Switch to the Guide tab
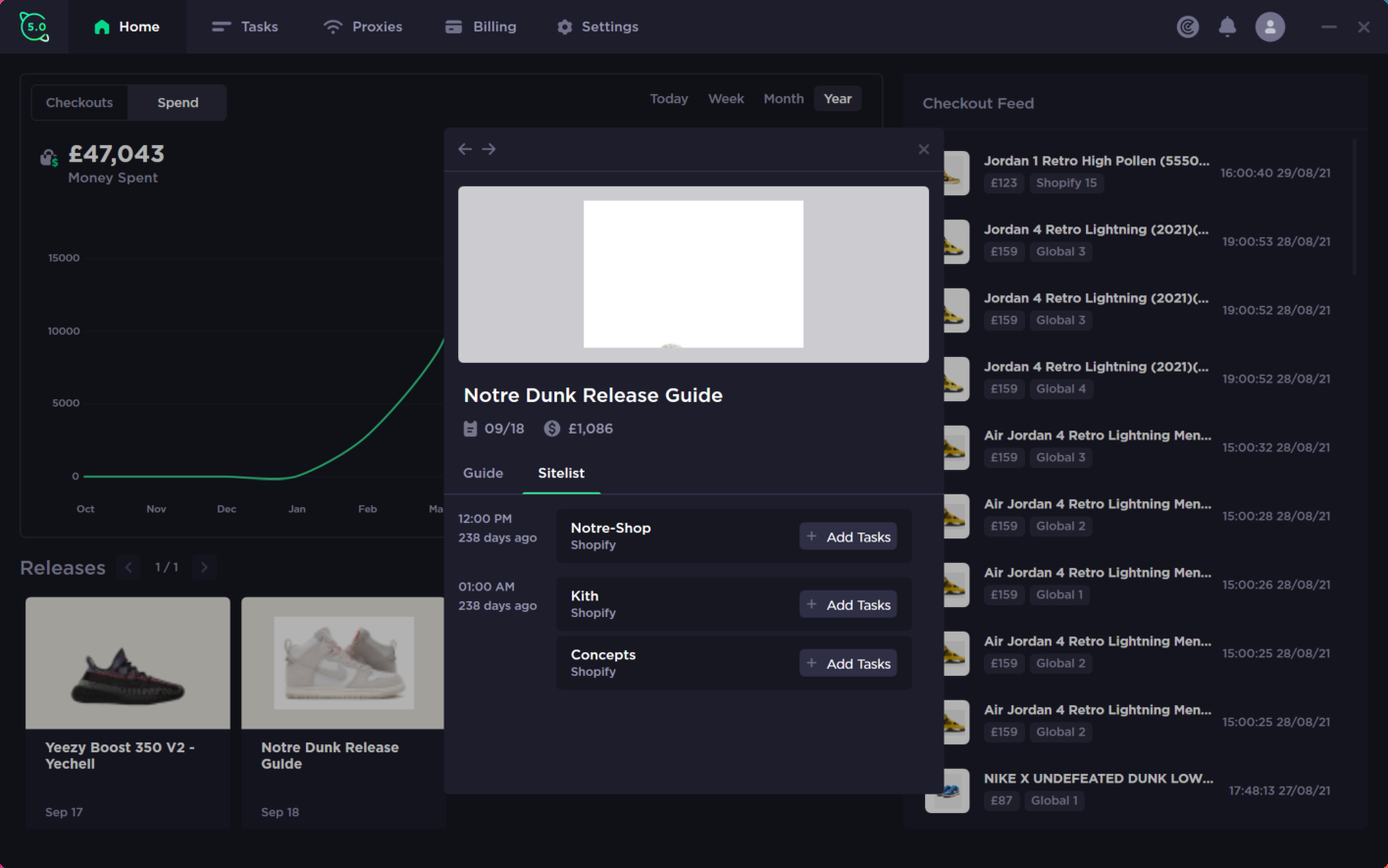1388x868 pixels. [x=483, y=473]
